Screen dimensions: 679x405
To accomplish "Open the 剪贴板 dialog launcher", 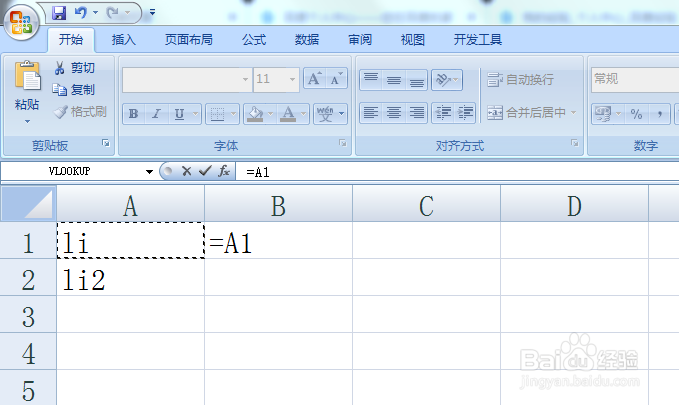I will coord(106,143).
